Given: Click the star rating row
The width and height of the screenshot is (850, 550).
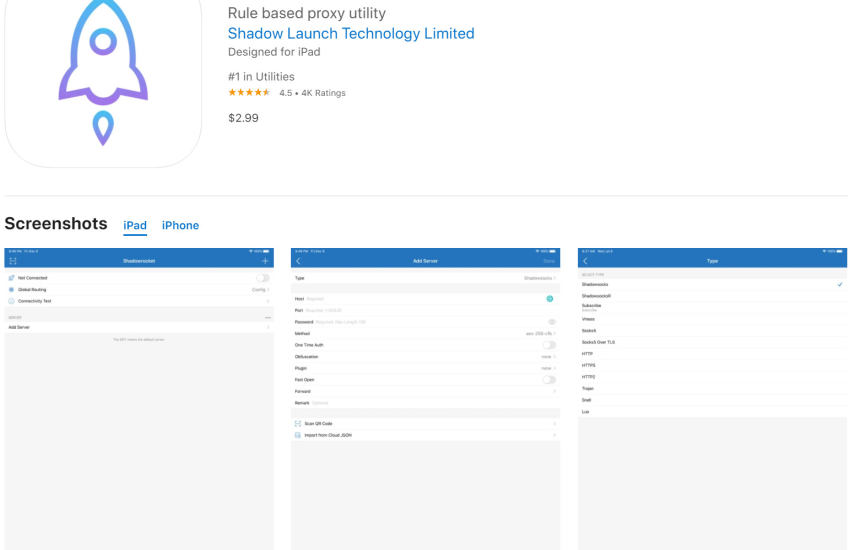Looking at the screenshot, I should pyautogui.click(x=249, y=93).
